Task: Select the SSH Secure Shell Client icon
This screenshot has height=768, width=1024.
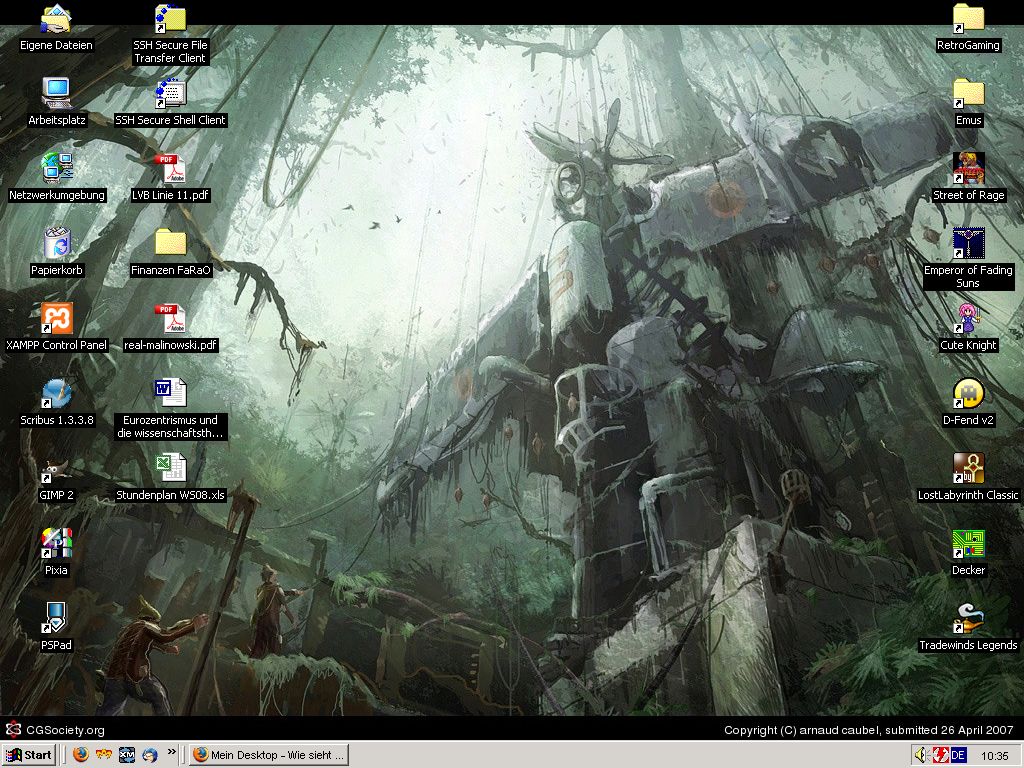Action: pos(170,95)
